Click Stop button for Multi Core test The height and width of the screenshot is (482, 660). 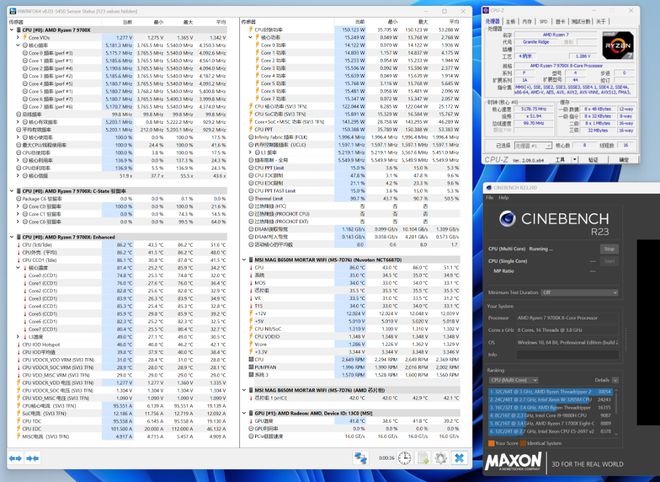click(609, 249)
